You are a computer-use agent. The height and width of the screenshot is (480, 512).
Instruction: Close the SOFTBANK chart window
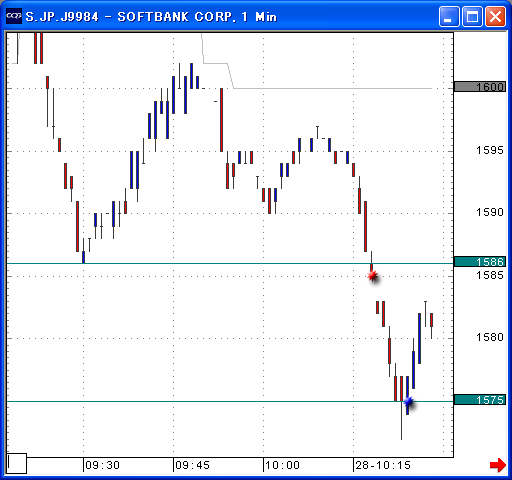pos(495,16)
